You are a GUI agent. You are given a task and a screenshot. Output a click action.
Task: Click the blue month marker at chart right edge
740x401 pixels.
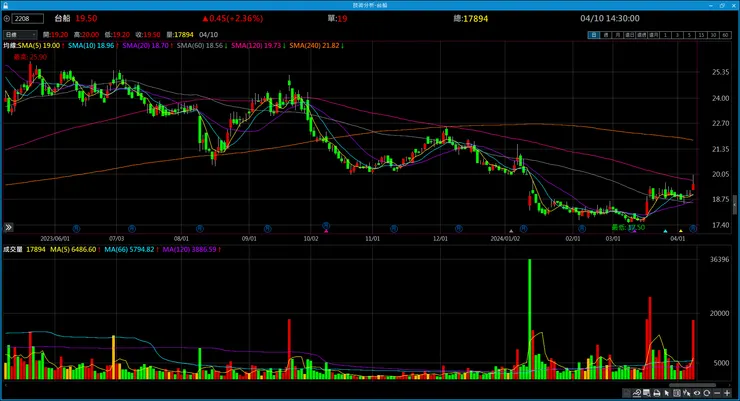pos(692,229)
